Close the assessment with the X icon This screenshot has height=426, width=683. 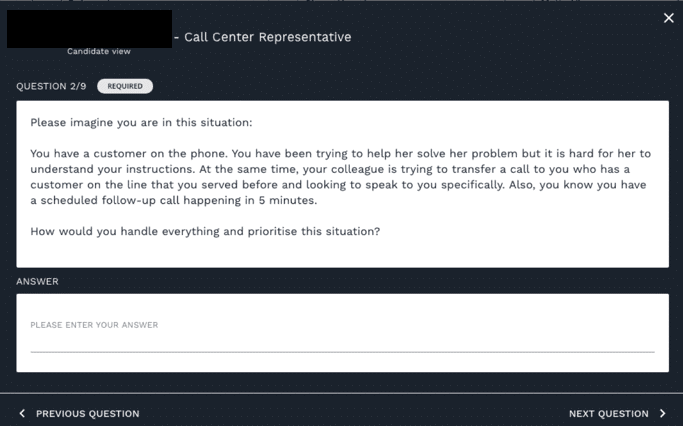click(x=669, y=18)
